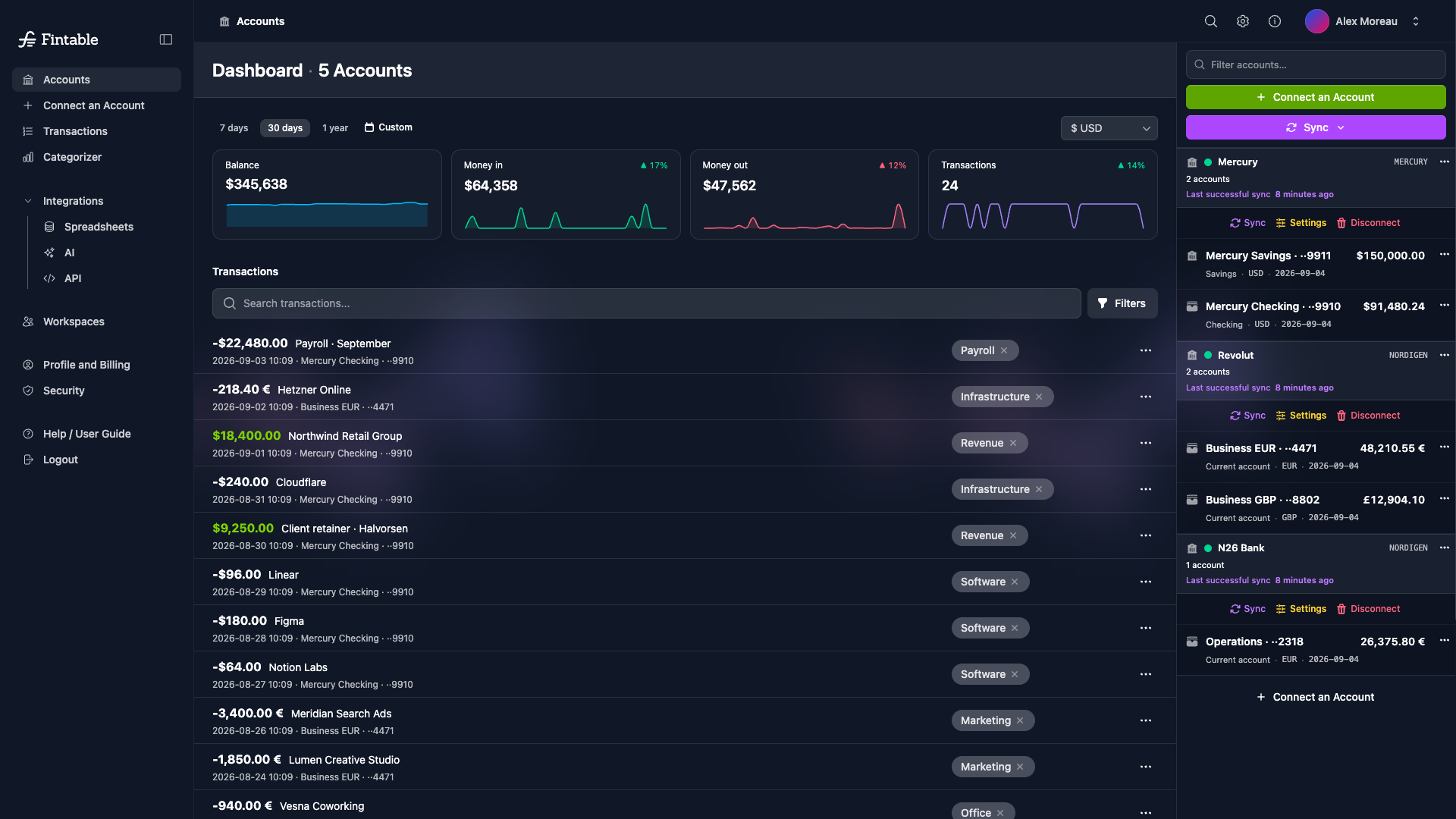Expand the purple Sync dropdown

click(x=1315, y=127)
